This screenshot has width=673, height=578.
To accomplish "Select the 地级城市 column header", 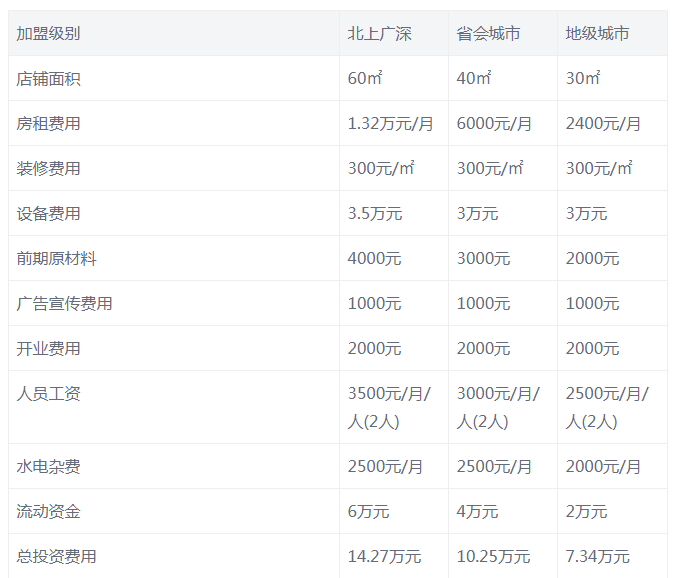I will click(x=597, y=34).
